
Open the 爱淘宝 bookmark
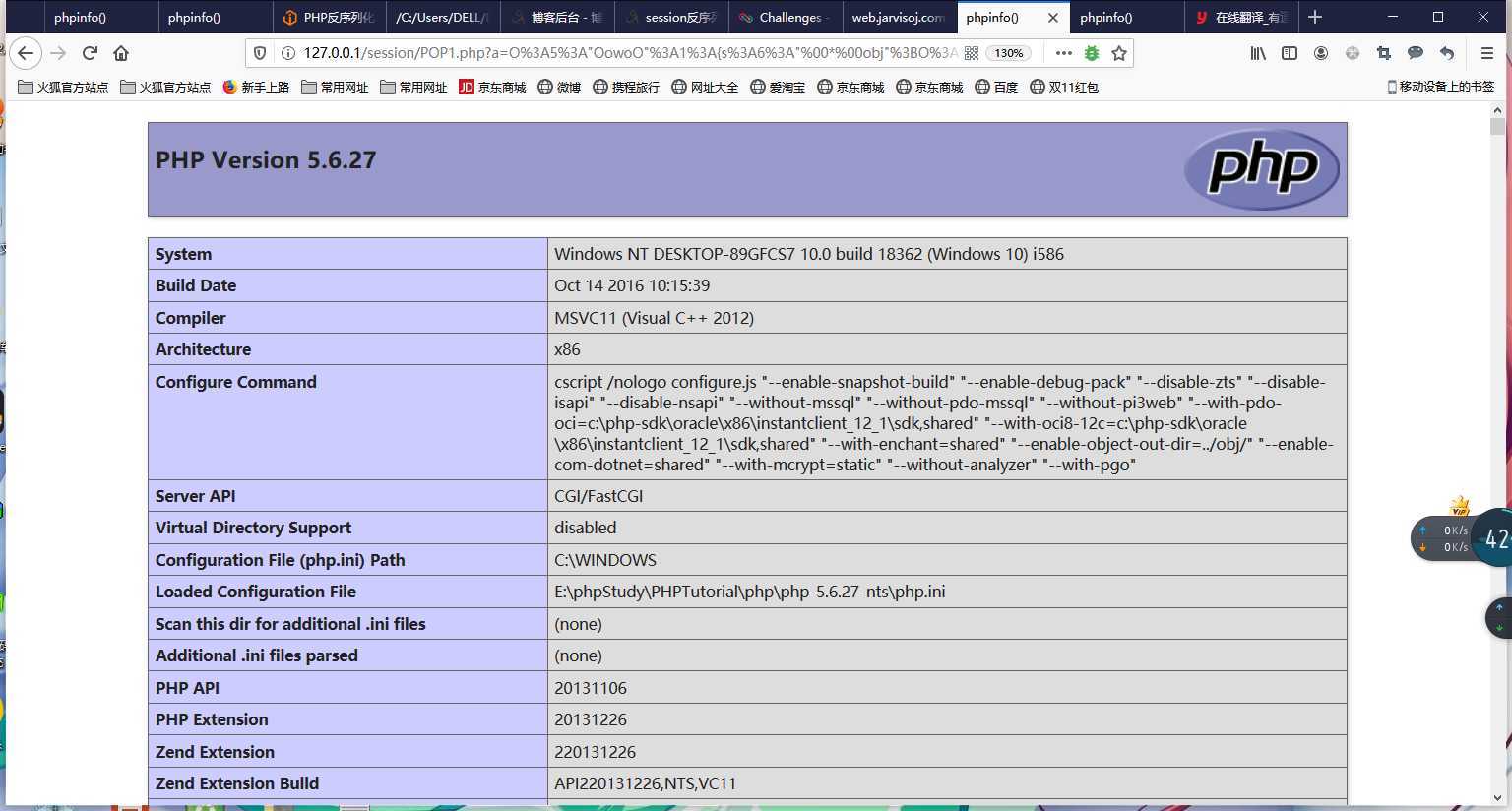(x=778, y=87)
